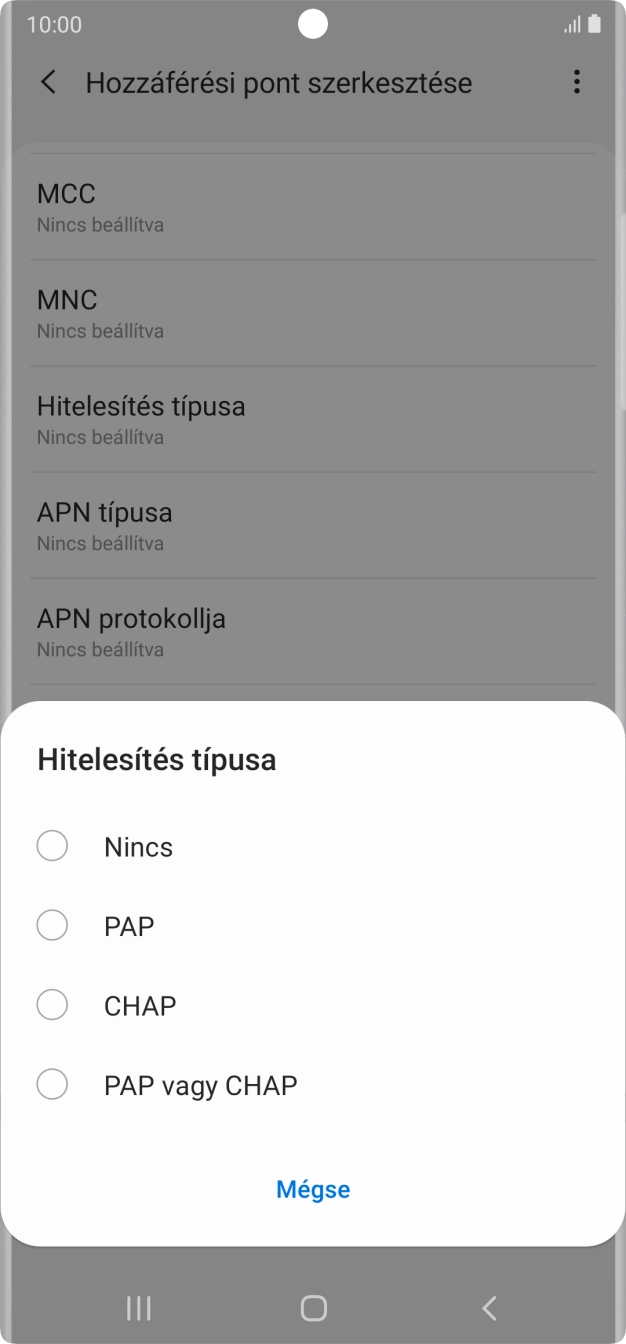
Task: Open the three-dot overflow menu
Action: click(x=577, y=82)
